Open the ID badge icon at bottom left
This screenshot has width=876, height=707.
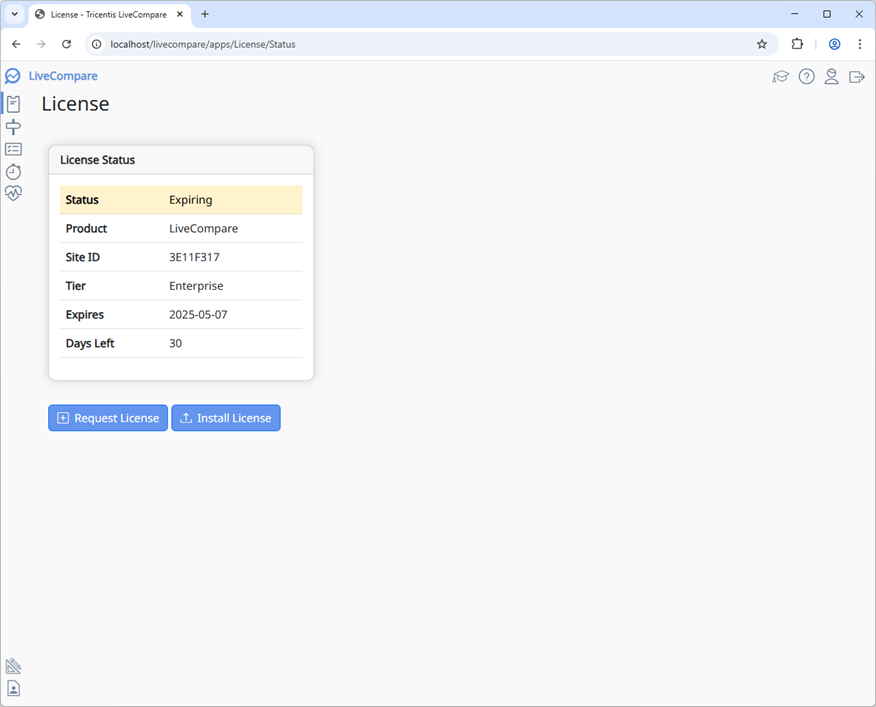13,688
